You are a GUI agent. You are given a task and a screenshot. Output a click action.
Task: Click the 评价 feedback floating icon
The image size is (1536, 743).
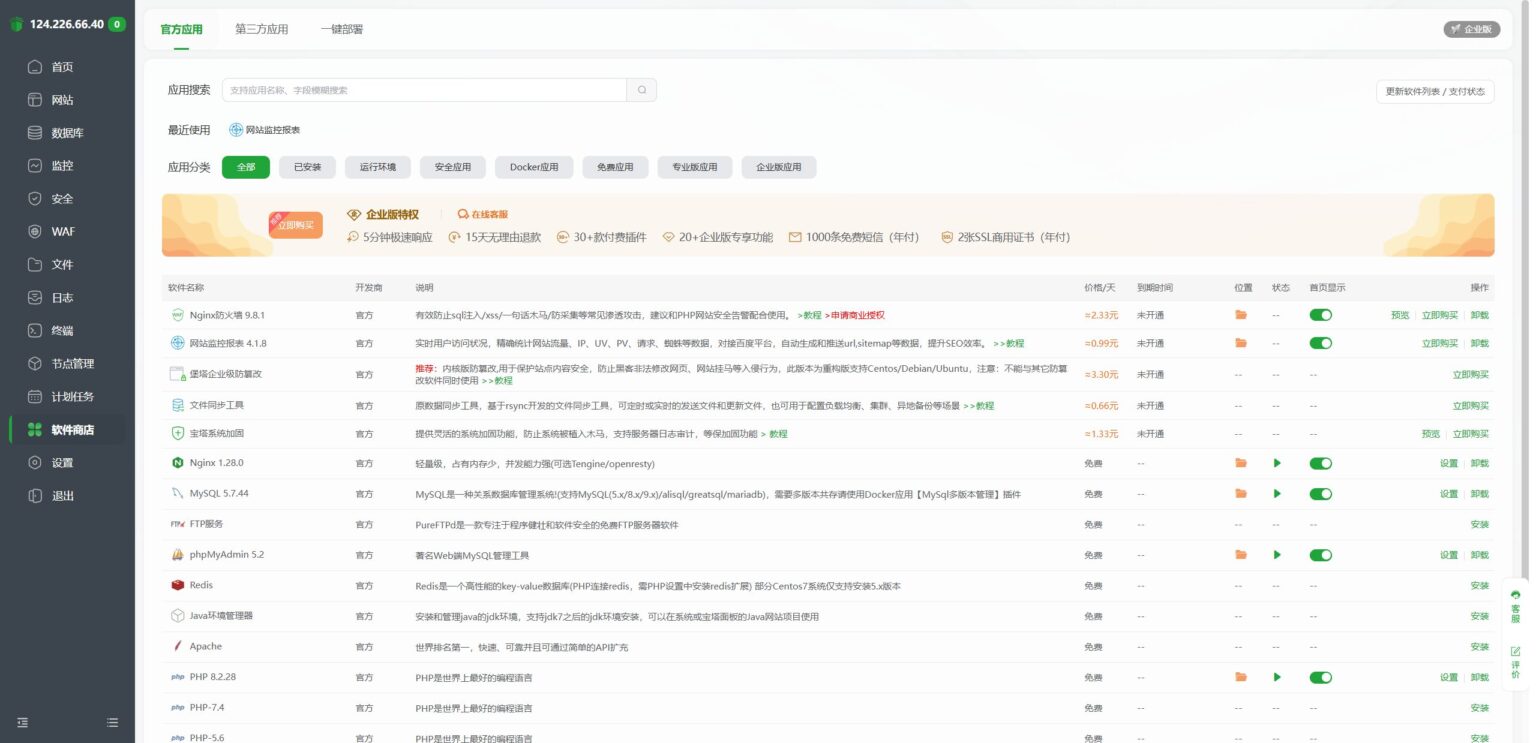pos(1515,662)
